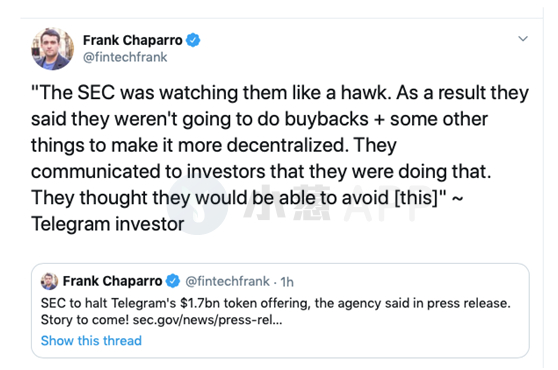558x370 pixels.
Task: Open Frank Chaparro's name in the quoted tweet
Action: pos(112,281)
